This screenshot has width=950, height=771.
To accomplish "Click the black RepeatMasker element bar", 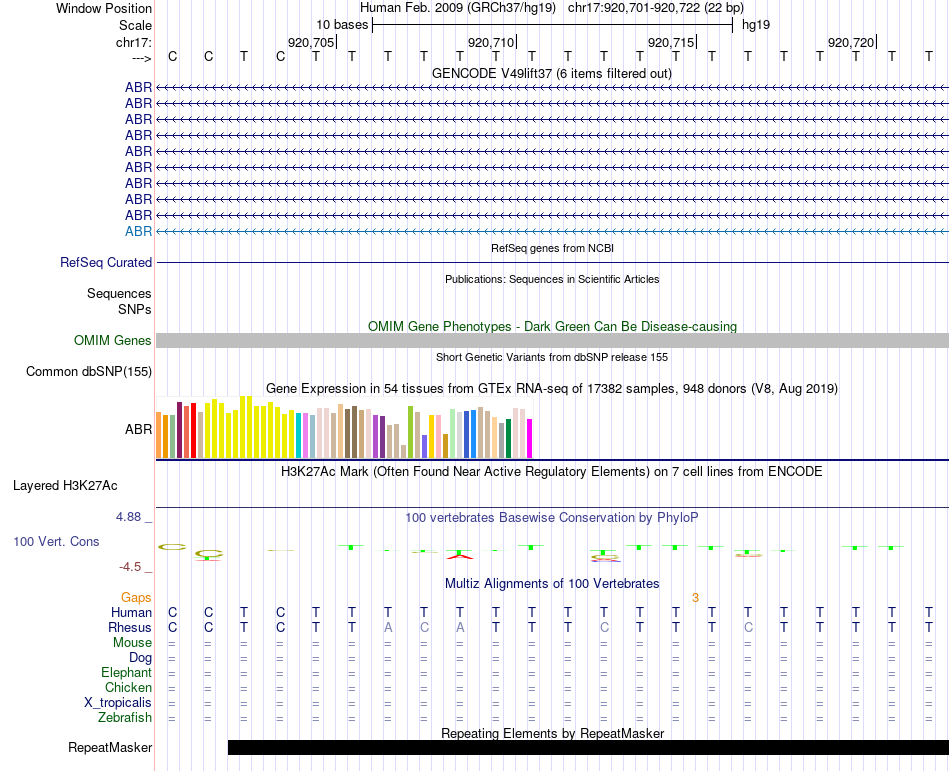I will [x=588, y=747].
